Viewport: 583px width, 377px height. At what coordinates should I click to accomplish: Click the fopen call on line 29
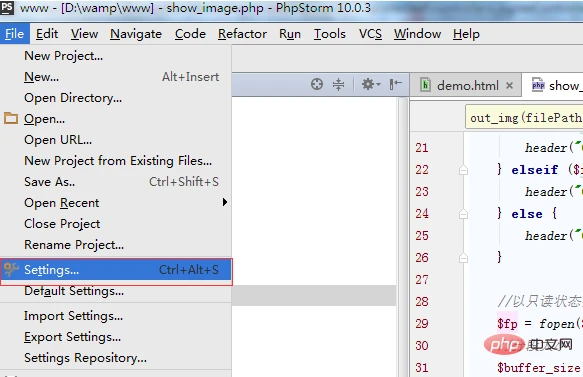click(557, 324)
